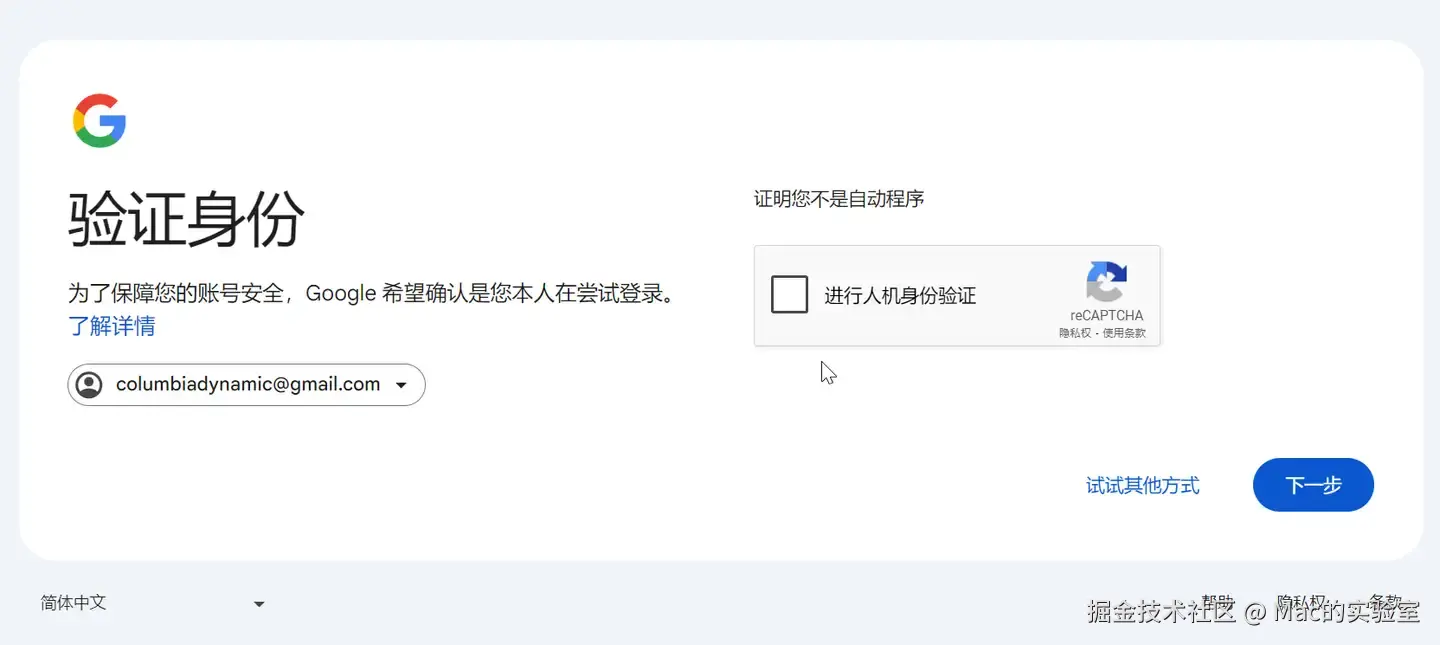
Task: Check the reCAPTCHA verification checkbox
Action: [789, 295]
